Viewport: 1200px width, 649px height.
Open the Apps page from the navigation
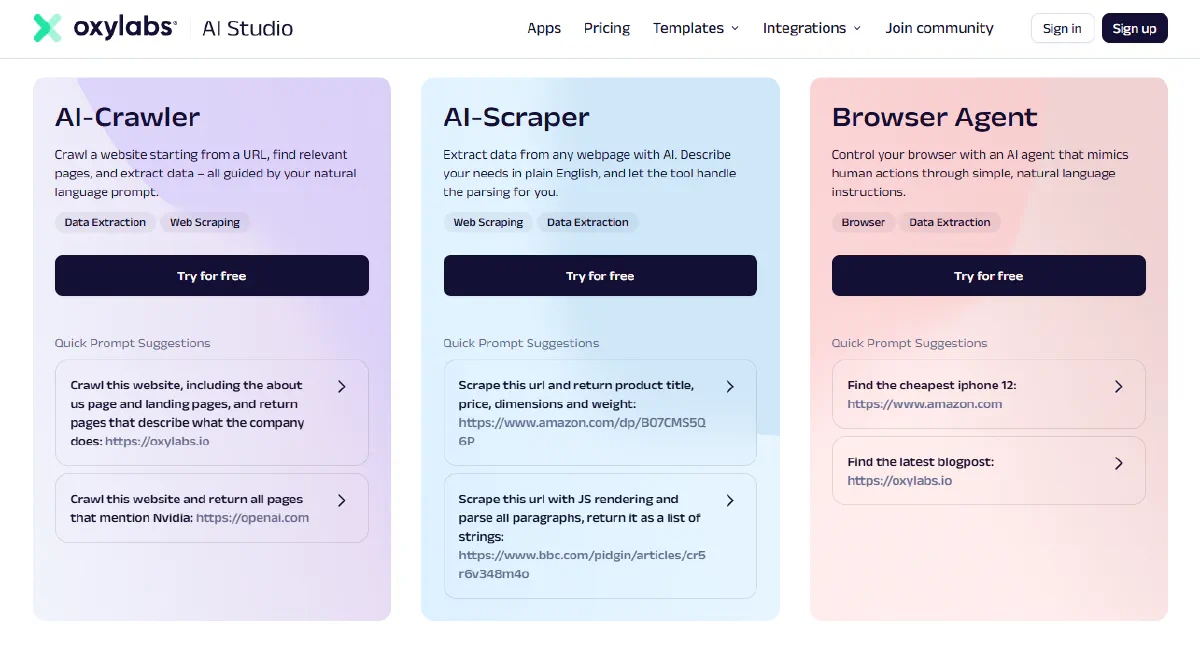[544, 28]
